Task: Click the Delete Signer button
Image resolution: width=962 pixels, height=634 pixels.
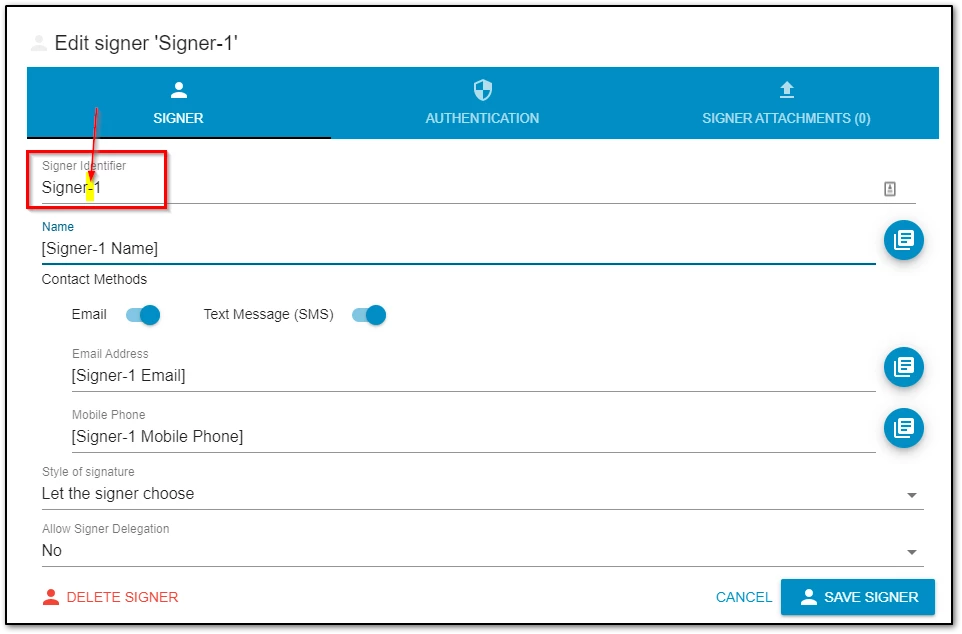Action: pos(110,597)
